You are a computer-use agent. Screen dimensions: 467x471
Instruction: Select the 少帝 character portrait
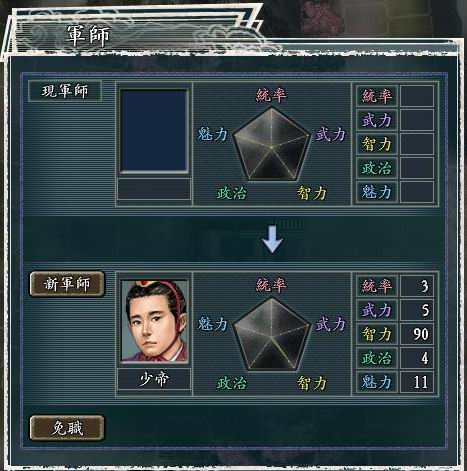[x=154, y=321]
